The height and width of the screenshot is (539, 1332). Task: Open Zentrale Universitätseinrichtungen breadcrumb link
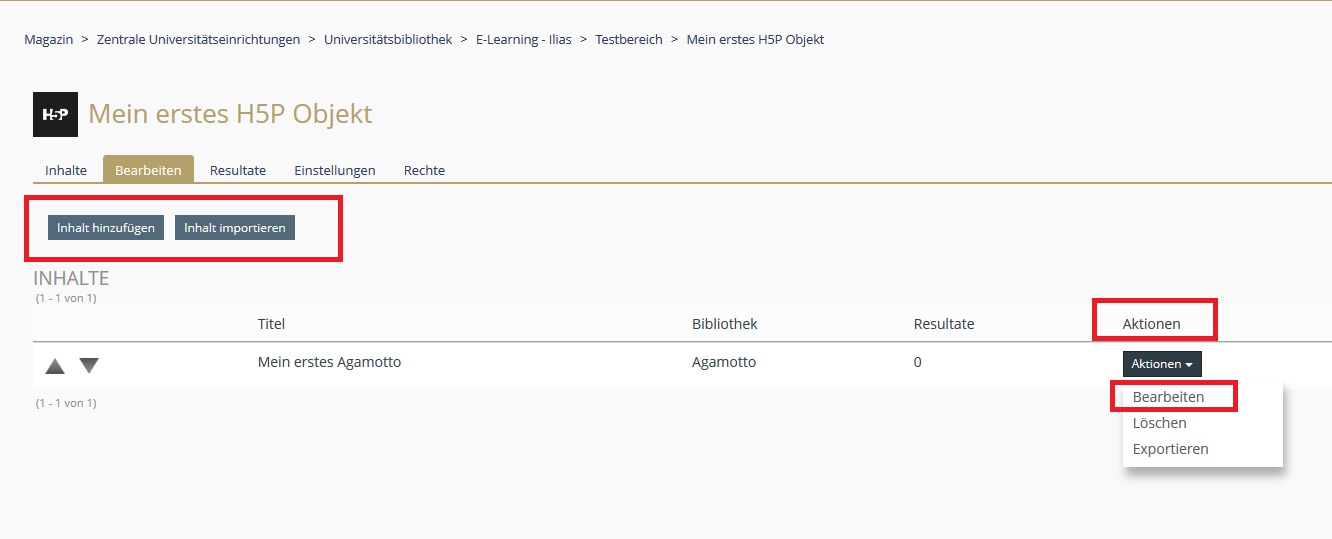tap(198, 40)
